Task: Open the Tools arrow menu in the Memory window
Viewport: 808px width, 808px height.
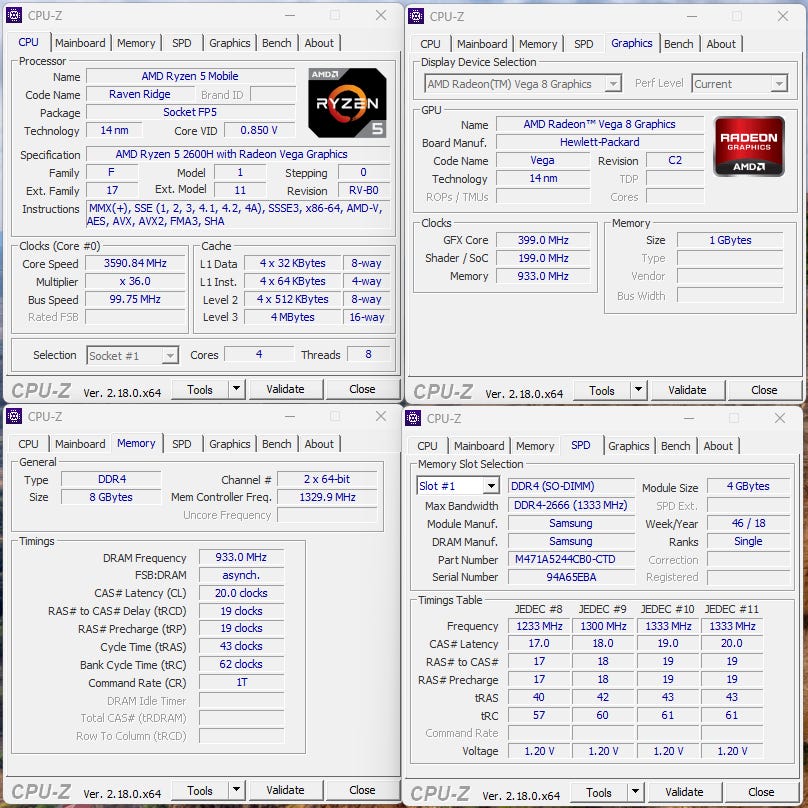Action: (236, 790)
